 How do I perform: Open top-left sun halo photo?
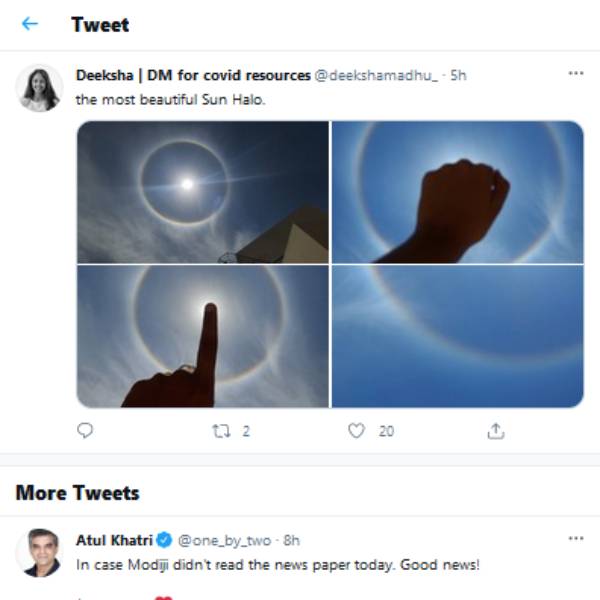(203, 192)
